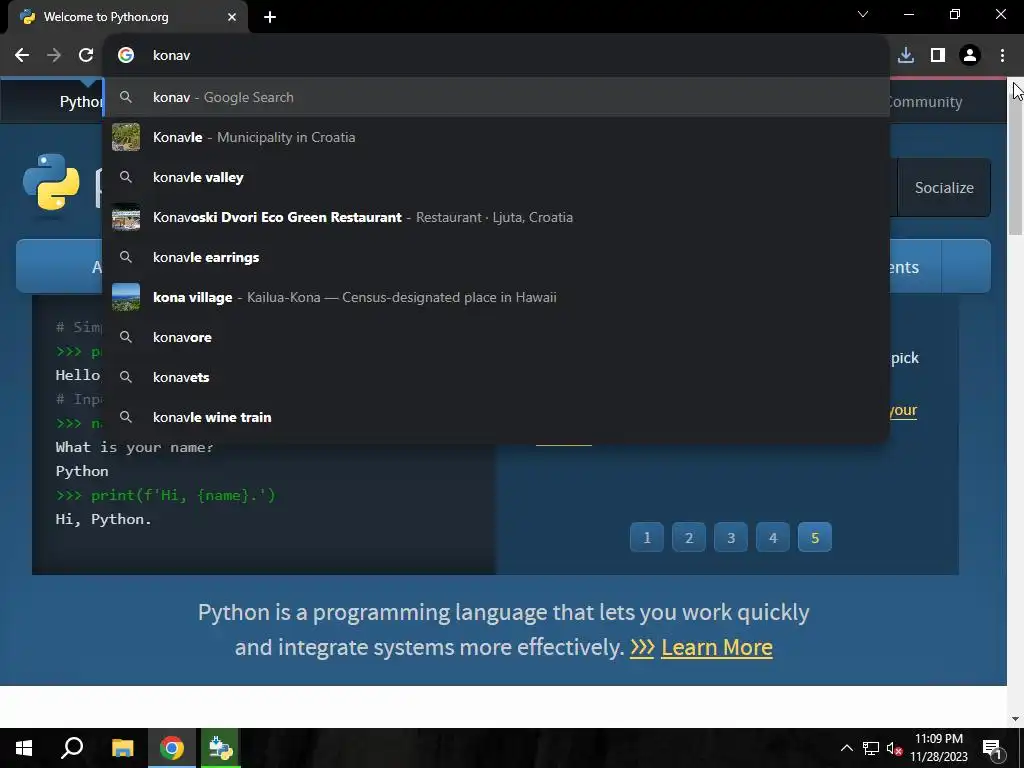Click the browser back arrow
1024x768 pixels.
click(22, 56)
